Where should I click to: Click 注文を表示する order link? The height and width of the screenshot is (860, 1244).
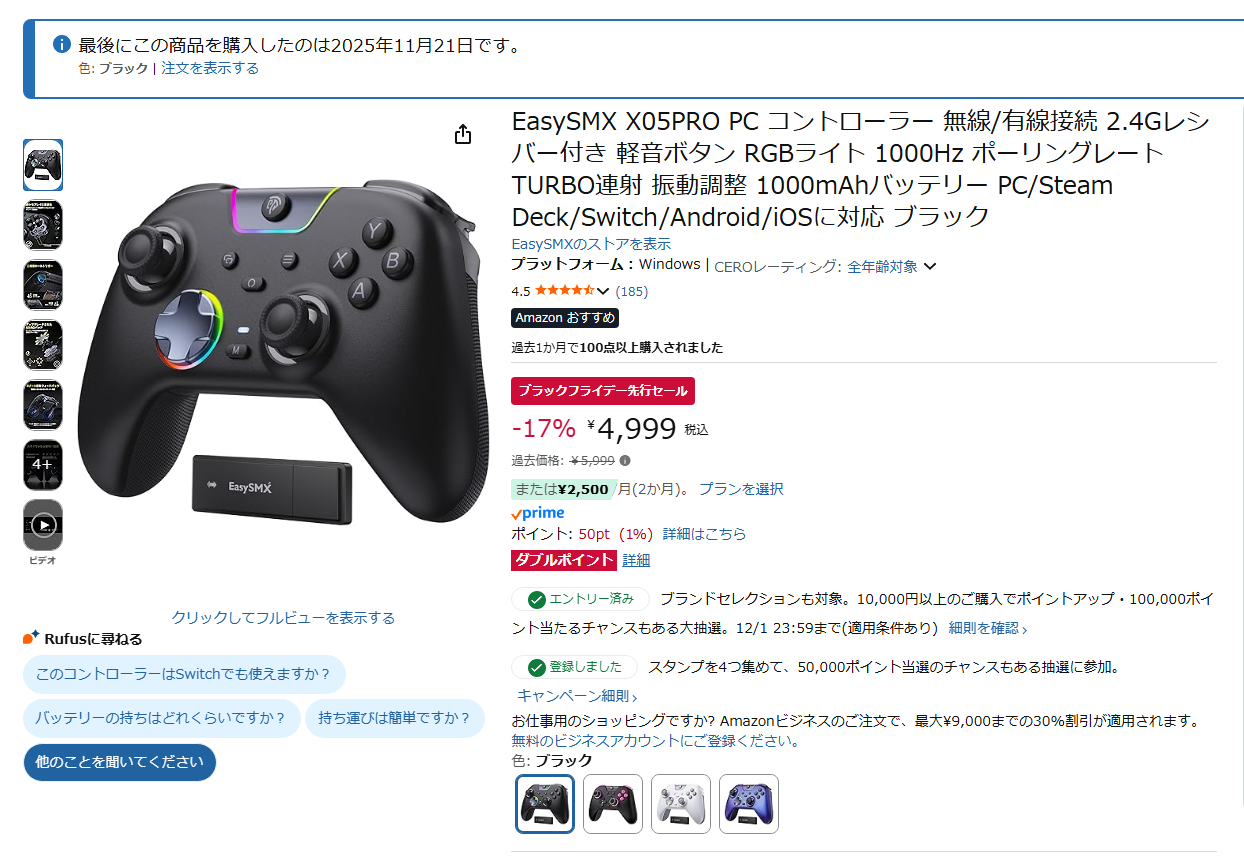(x=210, y=68)
